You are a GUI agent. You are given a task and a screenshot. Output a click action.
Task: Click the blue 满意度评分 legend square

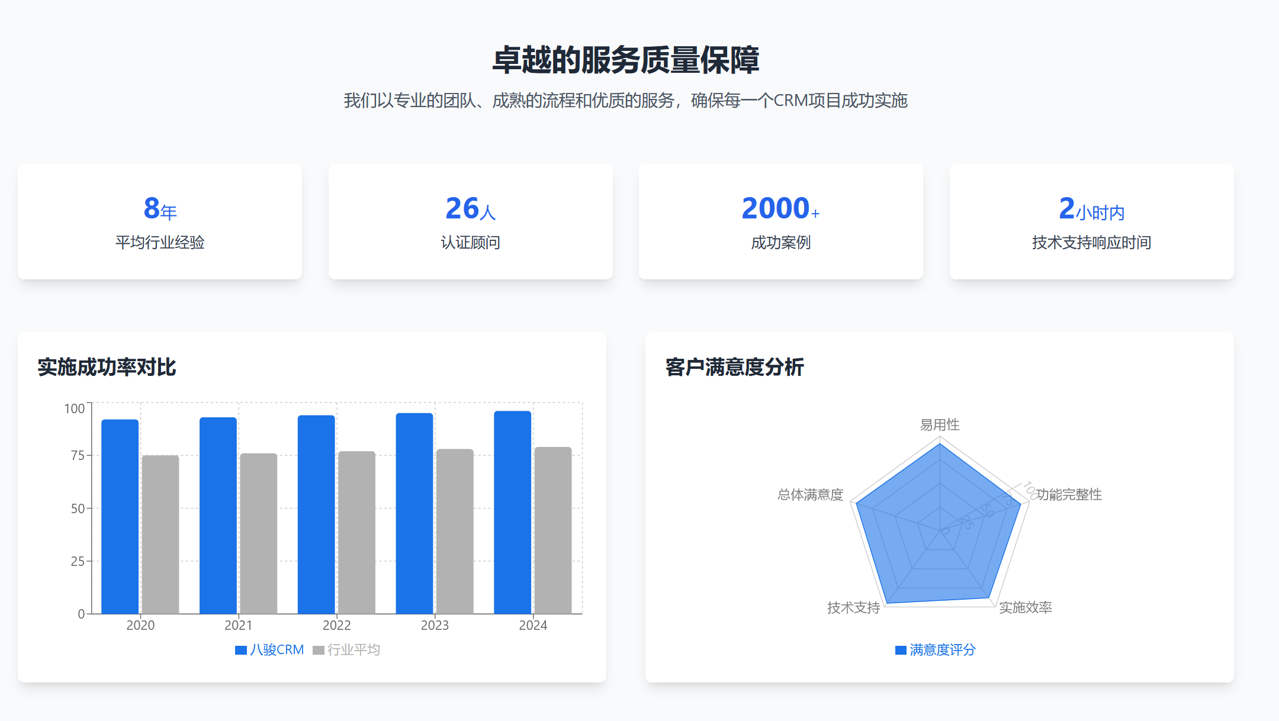click(x=901, y=650)
